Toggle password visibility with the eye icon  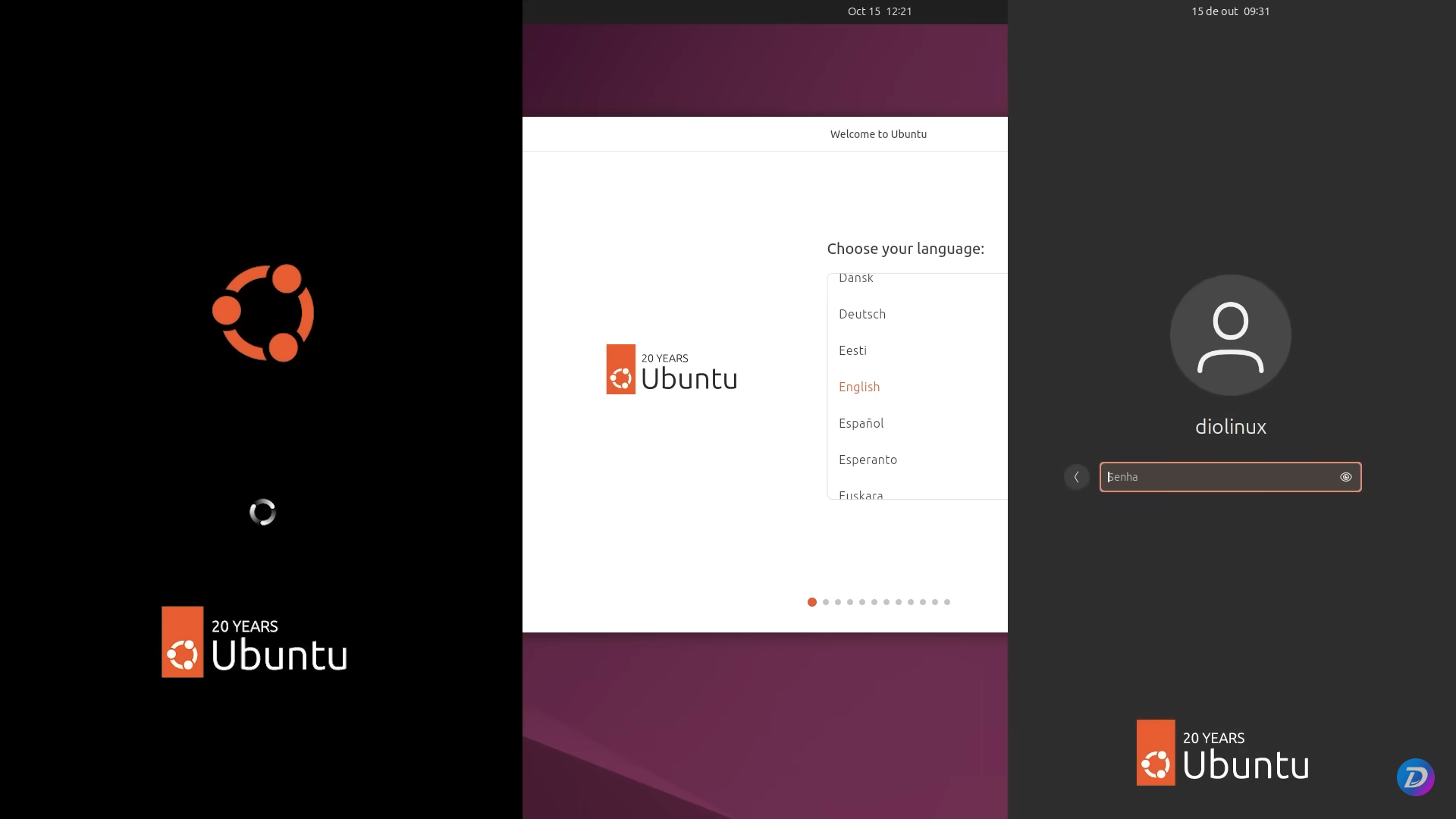[x=1346, y=477]
